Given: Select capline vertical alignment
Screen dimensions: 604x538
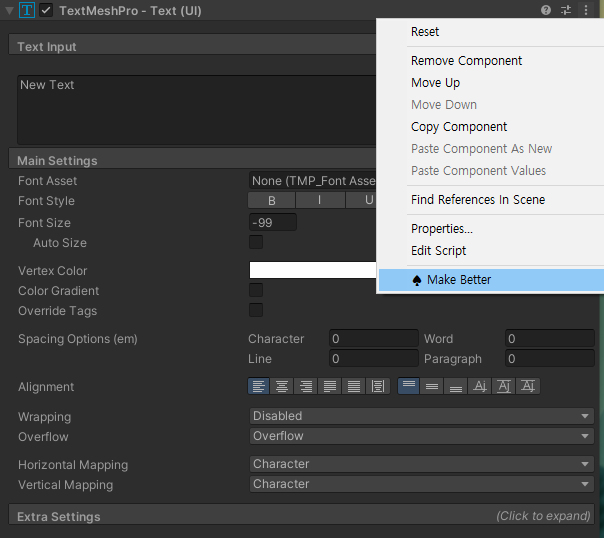Looking at the screenshot, I should point(528,386).
